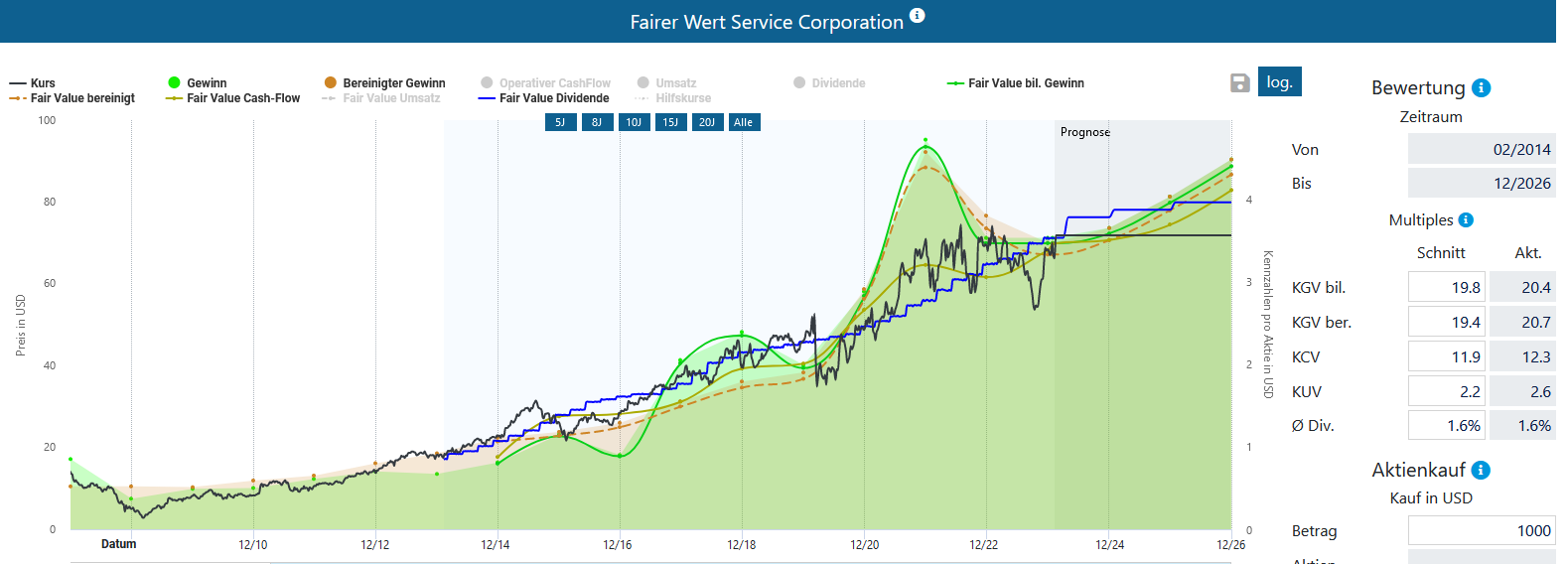Enable the Umsatz legend series

pyautogui.click(x=666, y=83)
